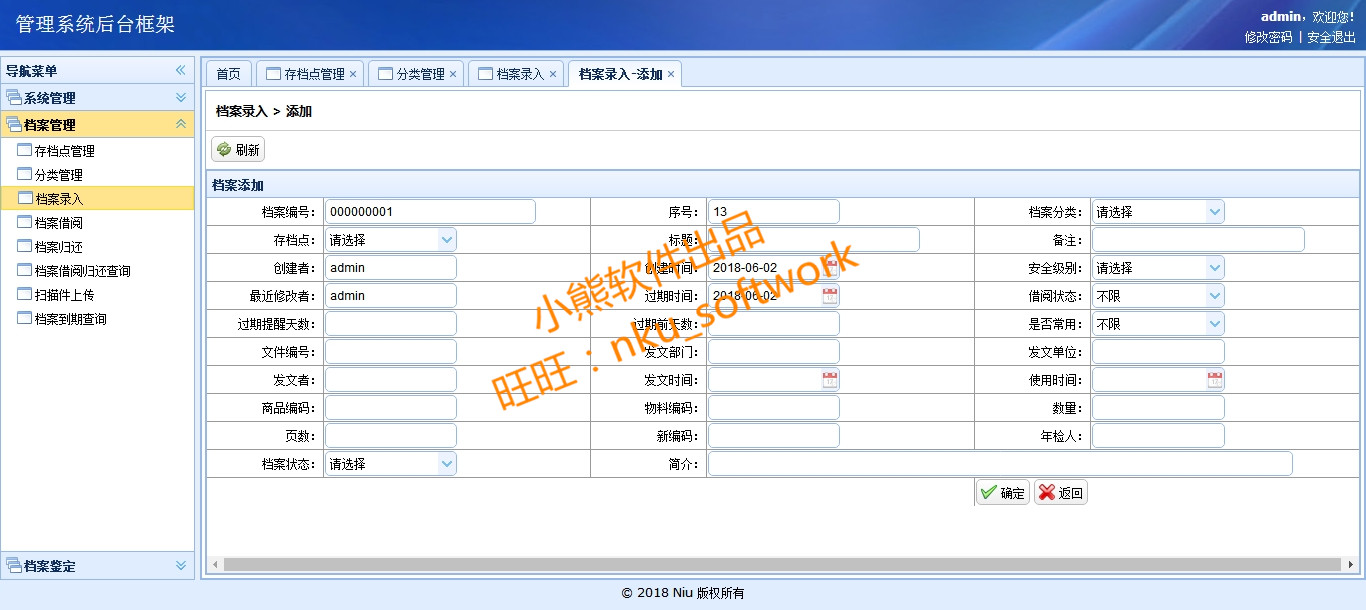Screen dimensions: 1366x610
Task: Click the 标题 input field
Action: click(x=813, y=240)
